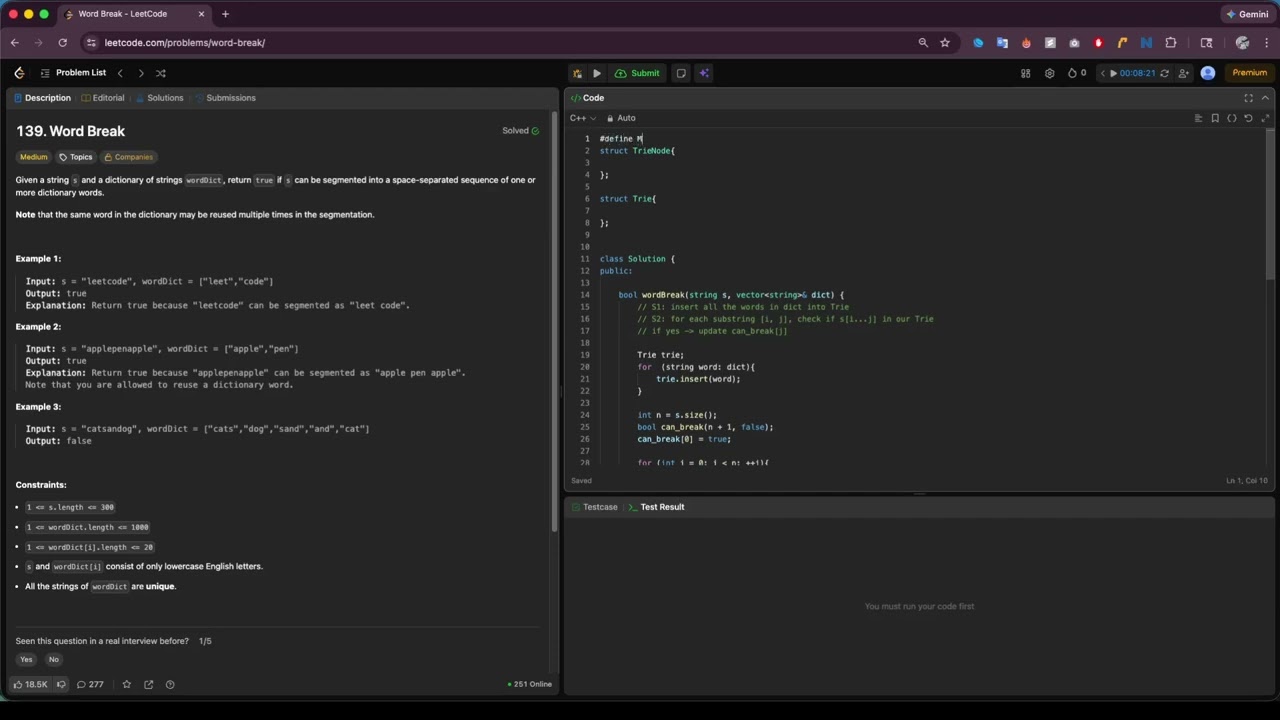Viewport: 1280px width, 720px height.
Task: Expand code editor to full screen arrows
Action: click(x=1265, y=118)
